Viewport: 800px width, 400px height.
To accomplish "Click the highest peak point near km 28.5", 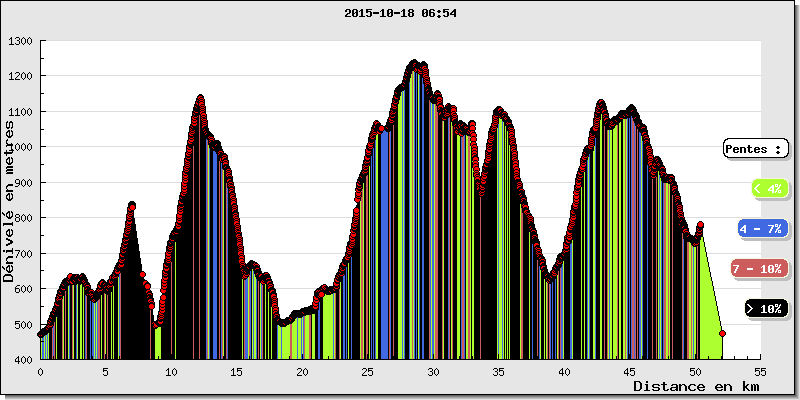I will pos(414,62).
